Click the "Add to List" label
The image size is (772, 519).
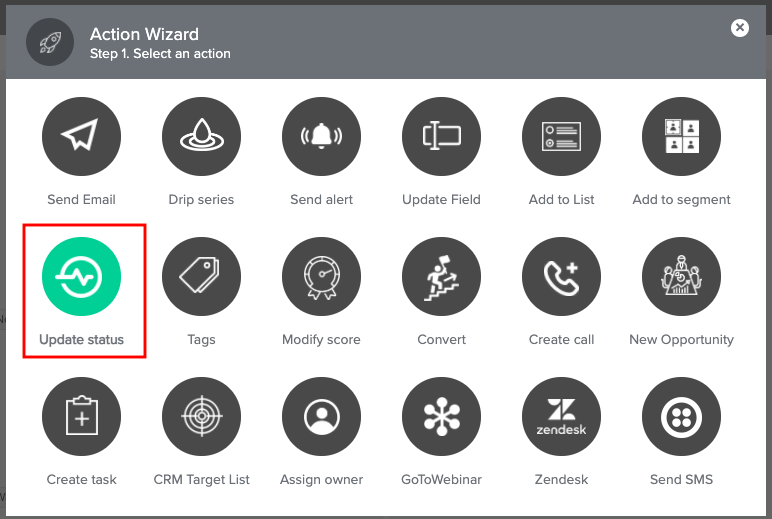[562, 199]
